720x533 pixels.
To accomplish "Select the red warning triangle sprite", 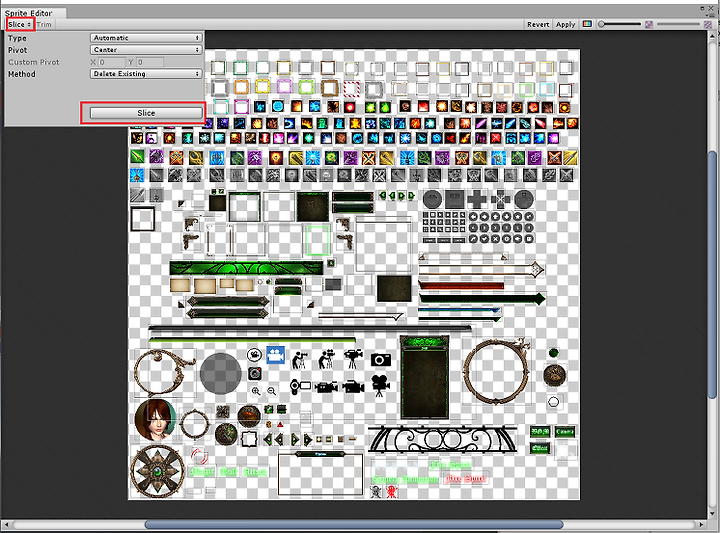I will pyautogui.click(x=280, y=424).
